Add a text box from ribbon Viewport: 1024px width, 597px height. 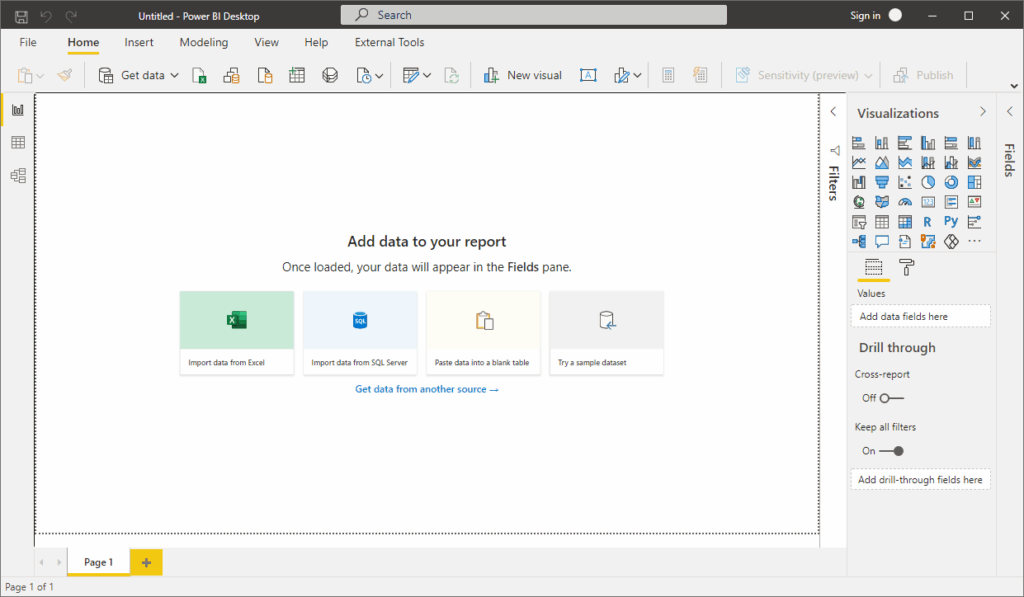[x=588, y=75]
